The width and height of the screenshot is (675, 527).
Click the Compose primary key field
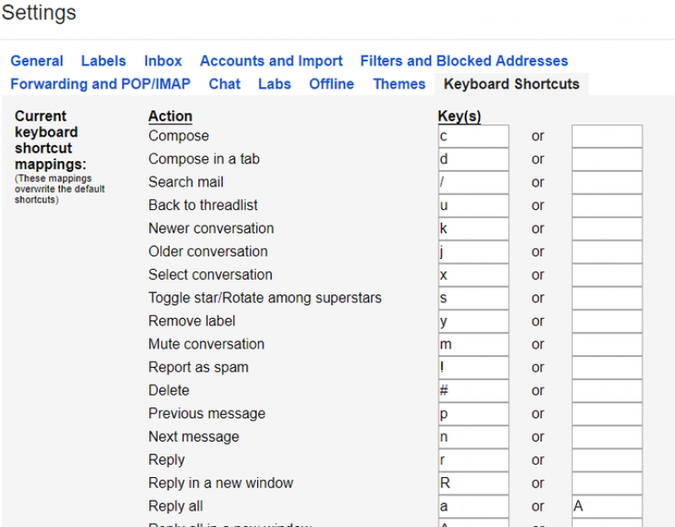click(x=473, y=136)
